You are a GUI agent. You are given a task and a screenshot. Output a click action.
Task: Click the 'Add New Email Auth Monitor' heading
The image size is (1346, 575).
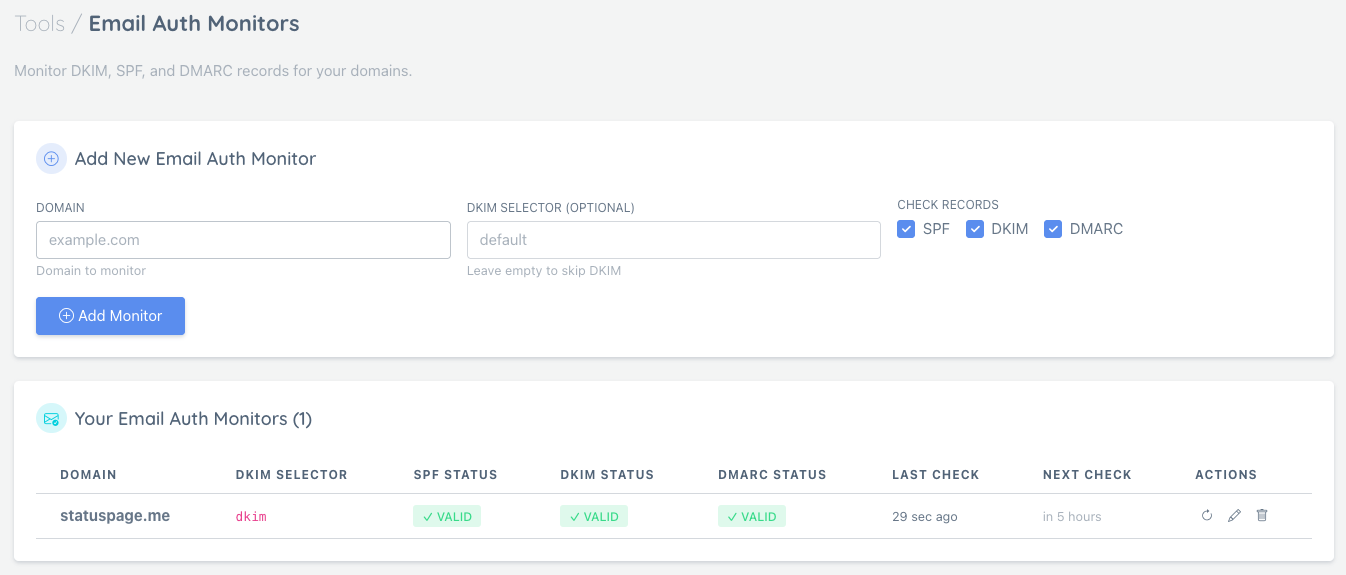[x=195, y=159]
